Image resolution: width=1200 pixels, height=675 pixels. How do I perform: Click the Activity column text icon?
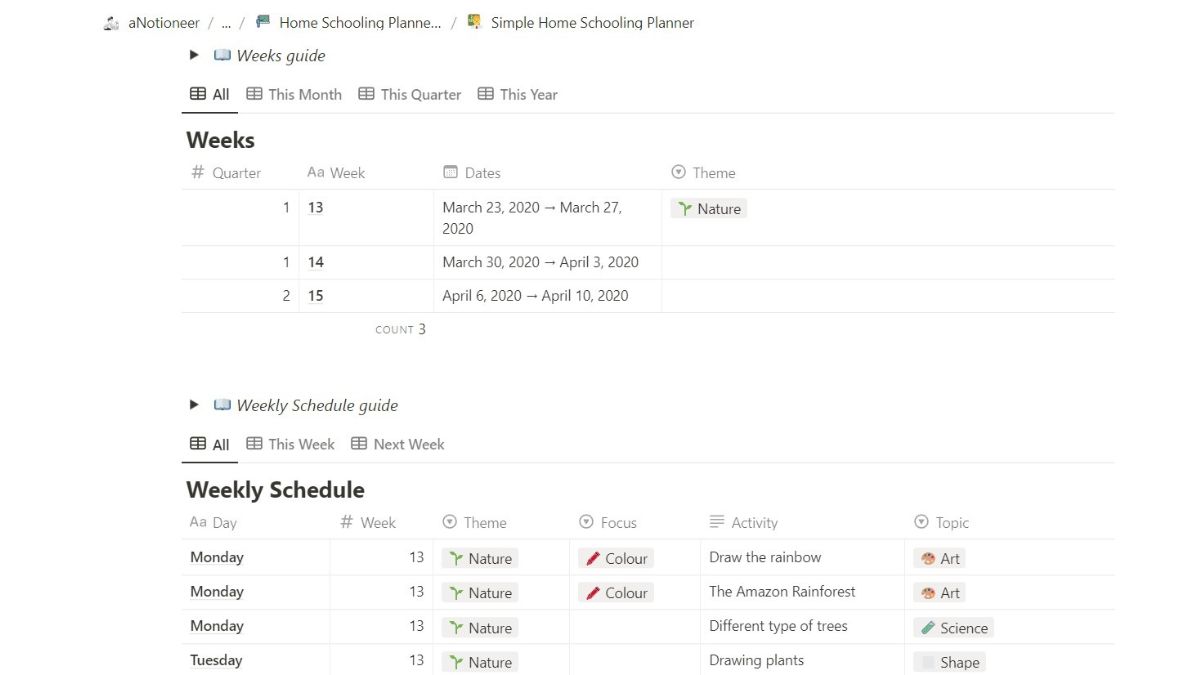click(716, 522)
